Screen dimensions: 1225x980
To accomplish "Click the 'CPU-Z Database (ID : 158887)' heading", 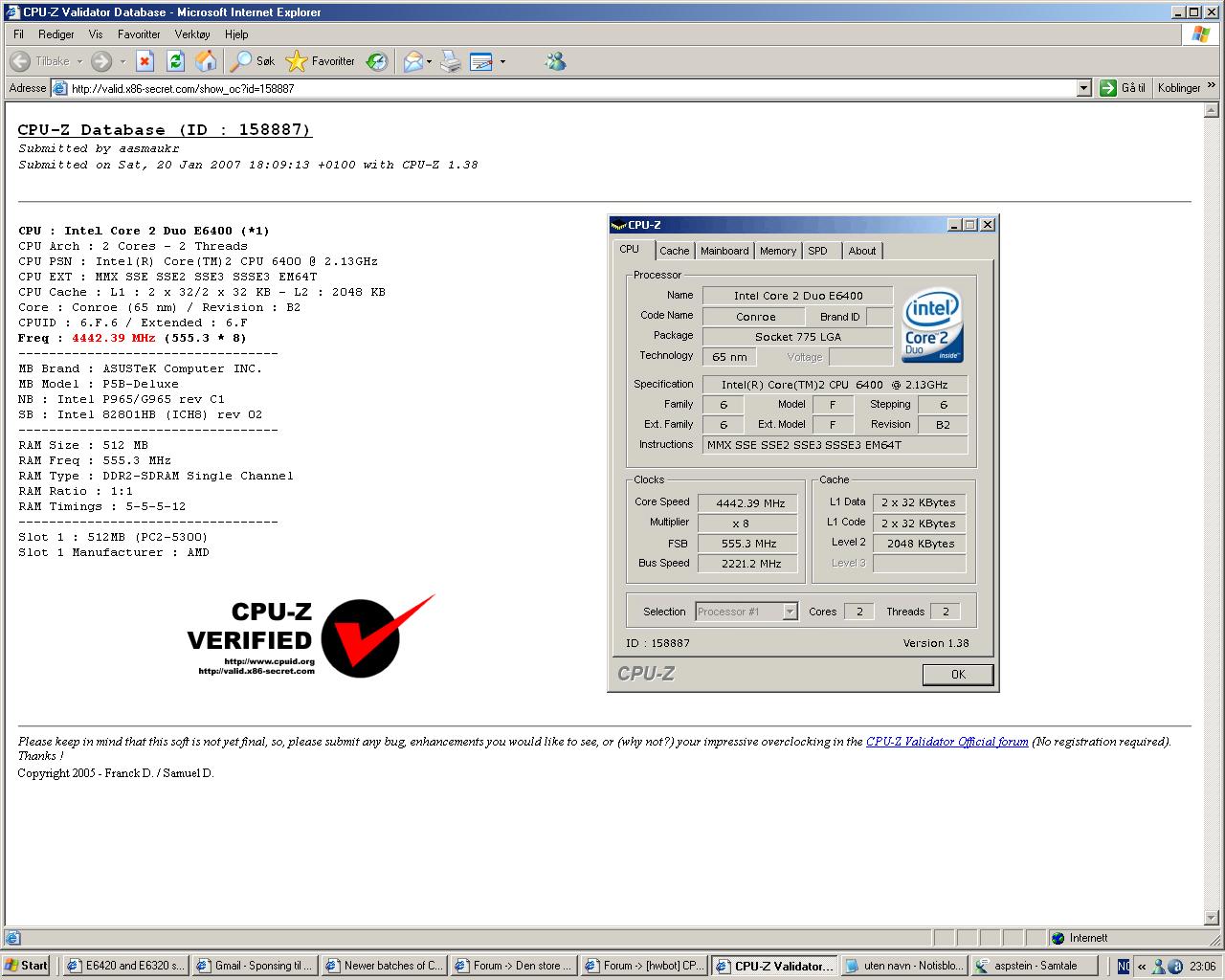I will click(x=165, y=130).
